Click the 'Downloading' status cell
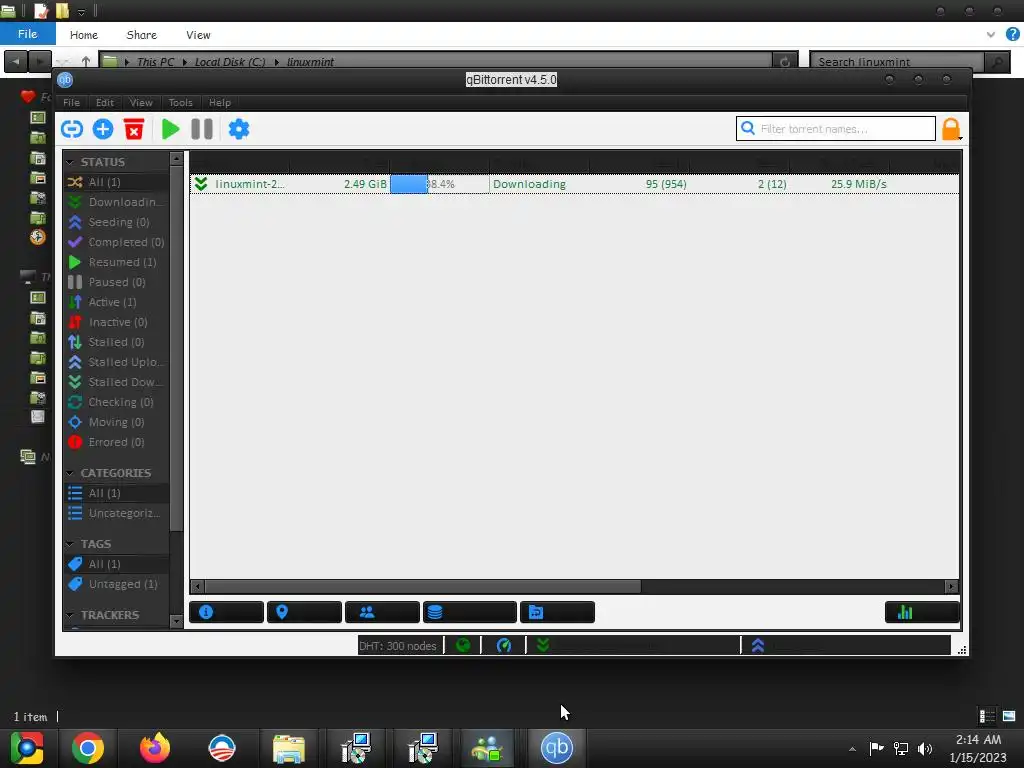The width and height of the screenshot is (1024, 768). [x=529, y=184]
